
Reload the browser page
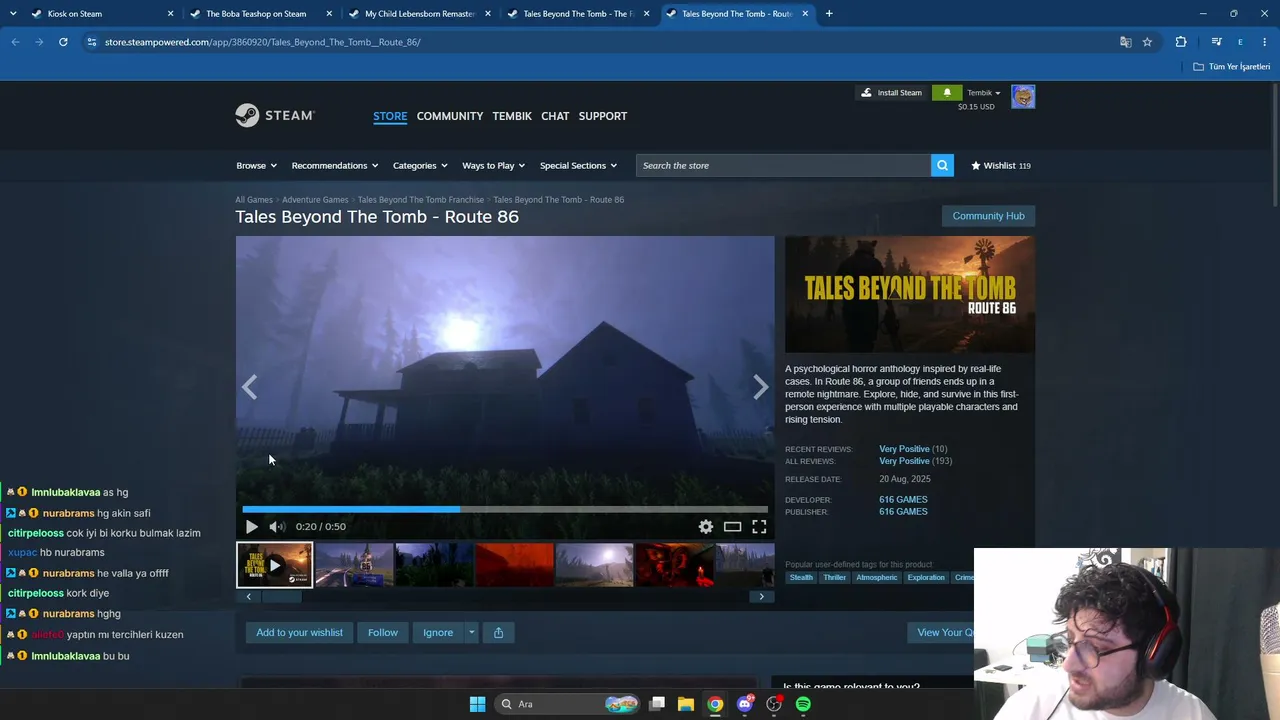63,42
